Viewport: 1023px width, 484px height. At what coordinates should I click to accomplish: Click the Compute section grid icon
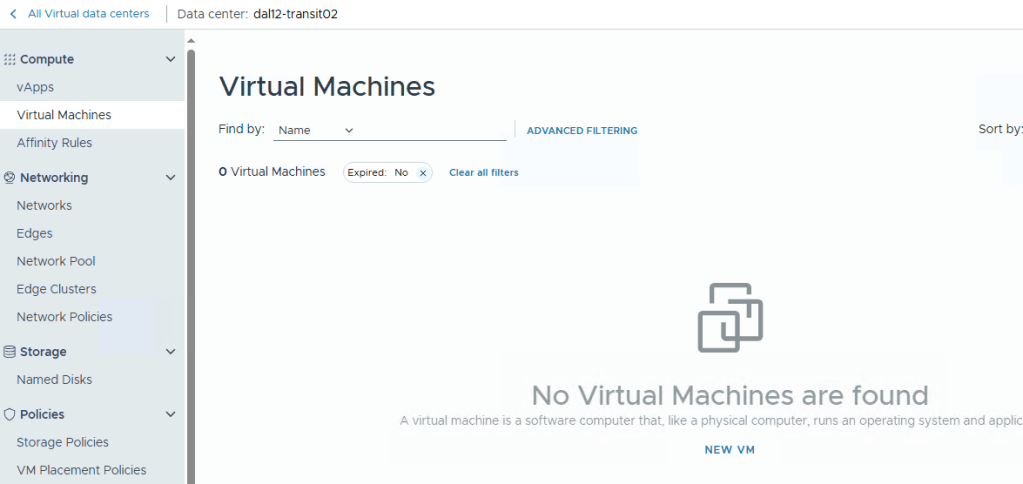pos(10,60)
